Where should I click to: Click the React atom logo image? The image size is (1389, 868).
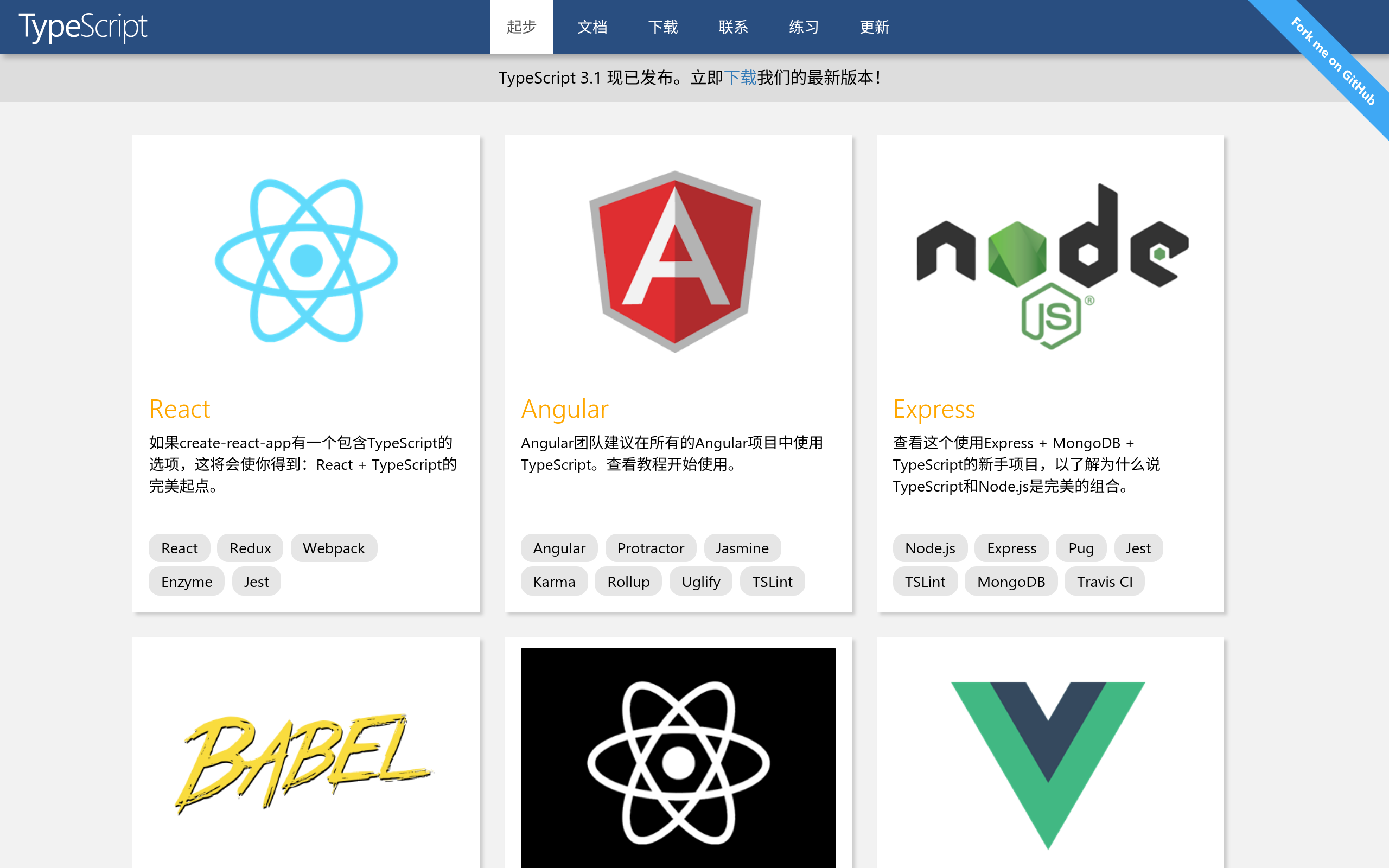[306, 260]
